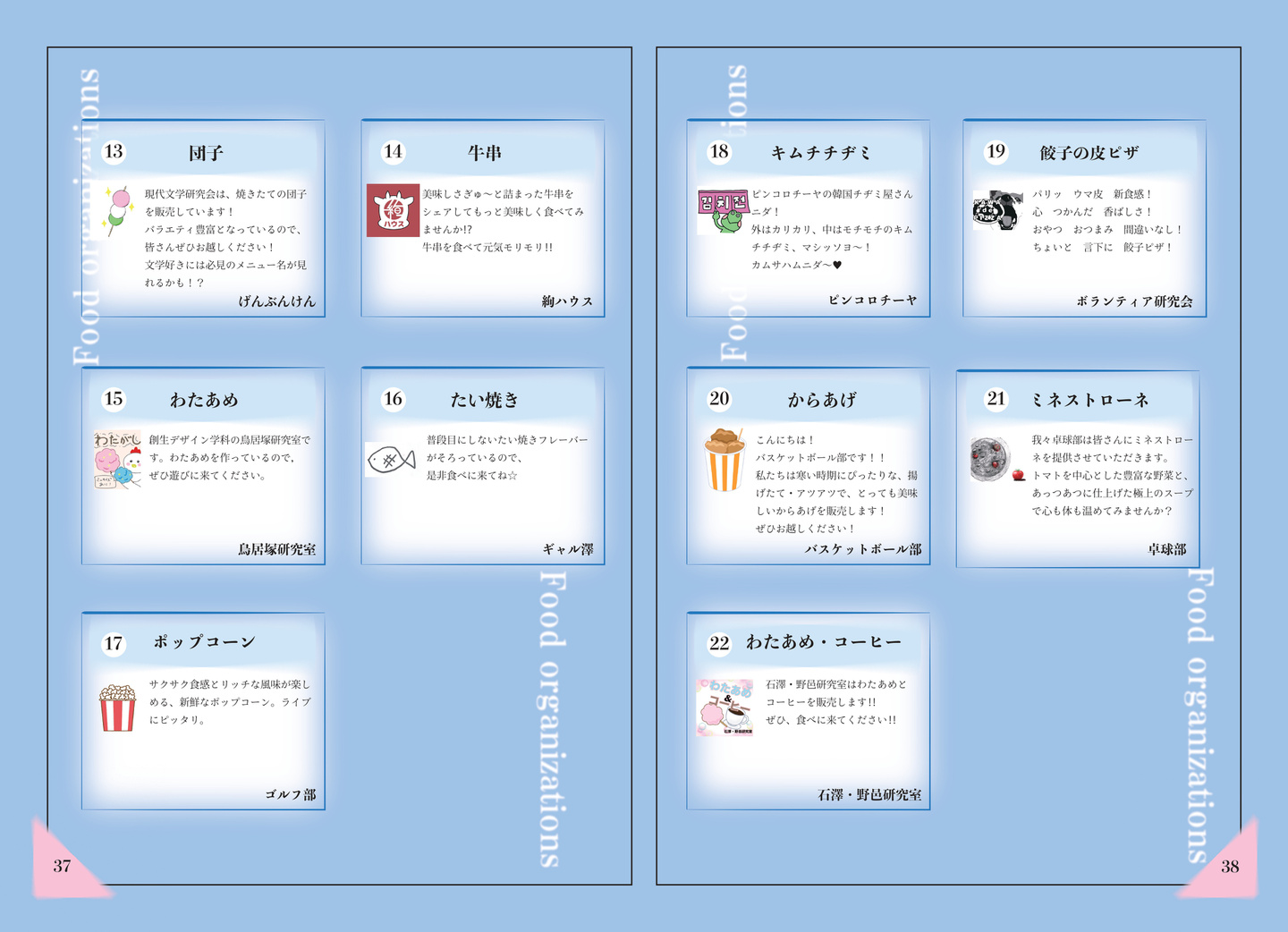
Task: Click the わたあめ title of card 15
Action: click(205, 400)
